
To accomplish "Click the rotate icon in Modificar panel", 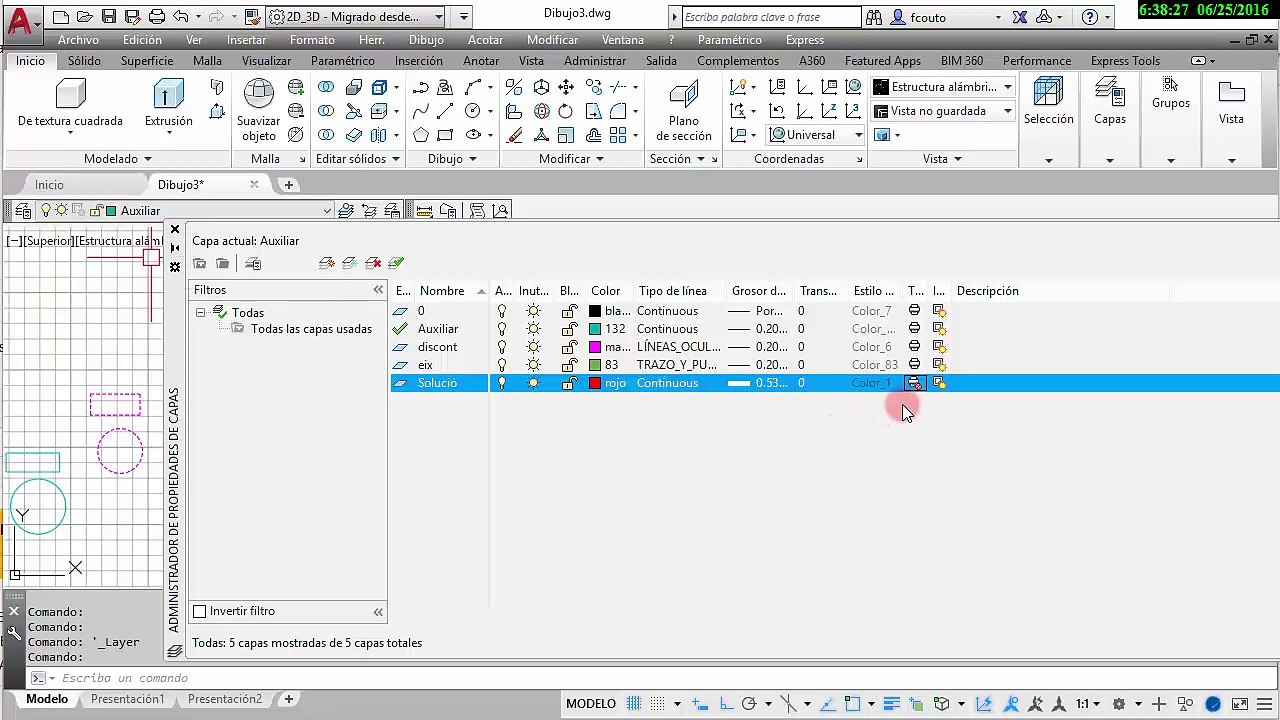I will click(x=565, y=111).
